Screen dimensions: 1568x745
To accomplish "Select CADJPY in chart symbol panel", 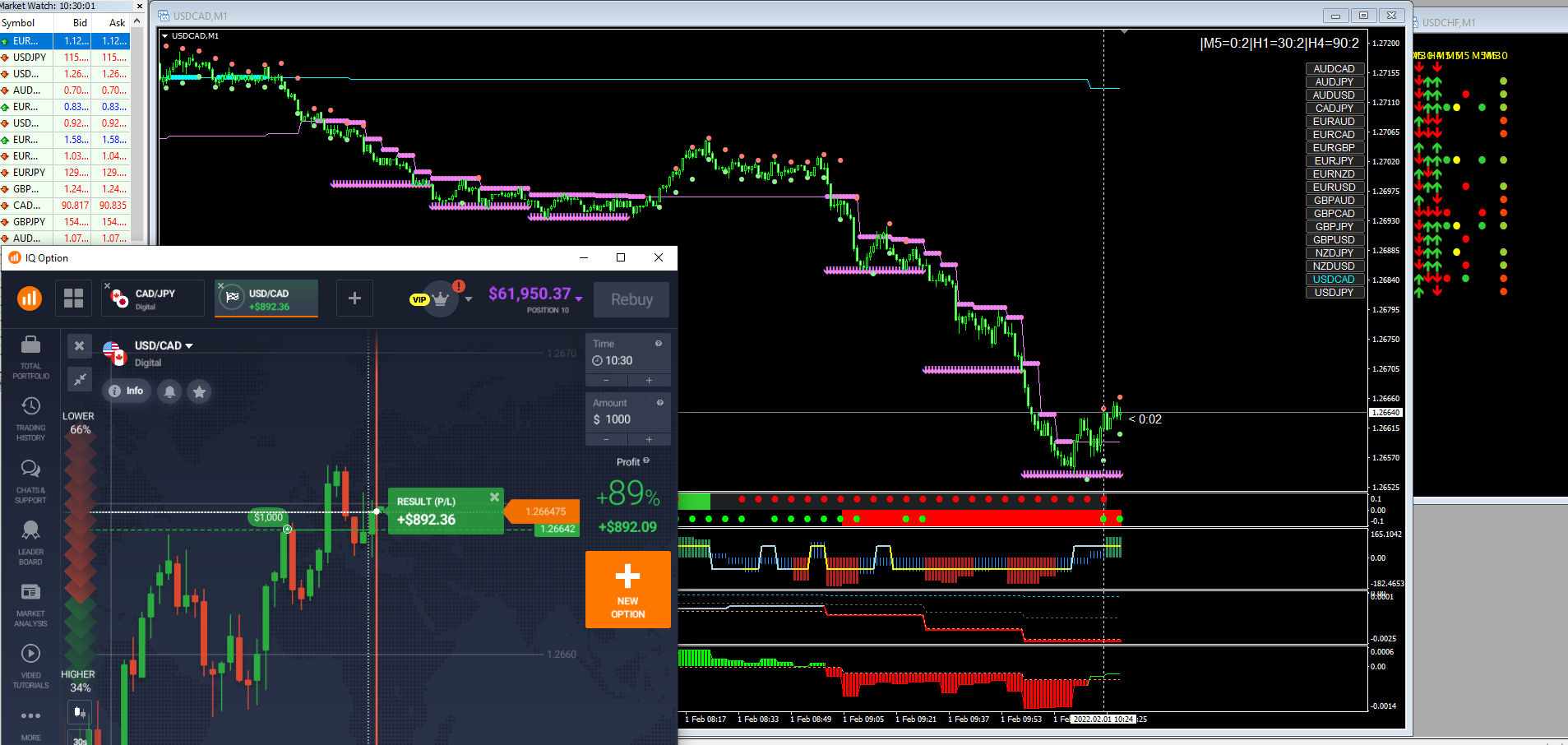I will [x=1334, y=109].
